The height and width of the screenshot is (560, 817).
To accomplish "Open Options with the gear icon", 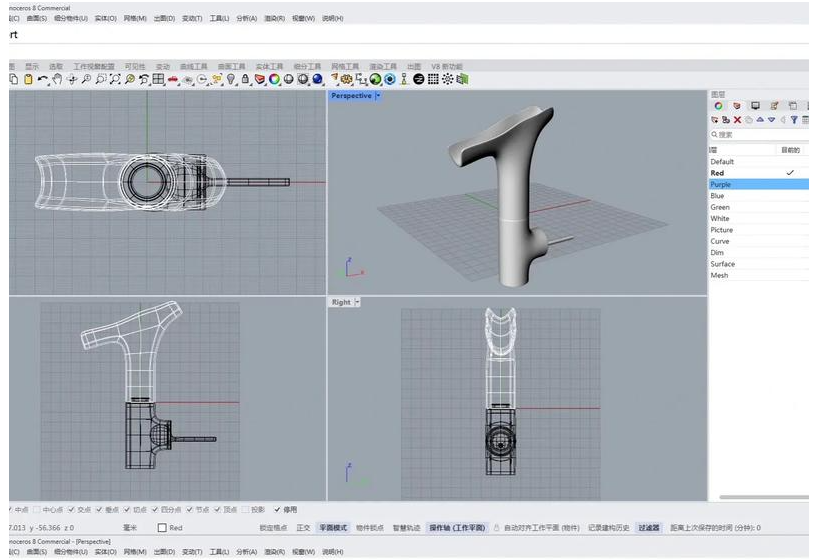I will [x=346, y=79].
